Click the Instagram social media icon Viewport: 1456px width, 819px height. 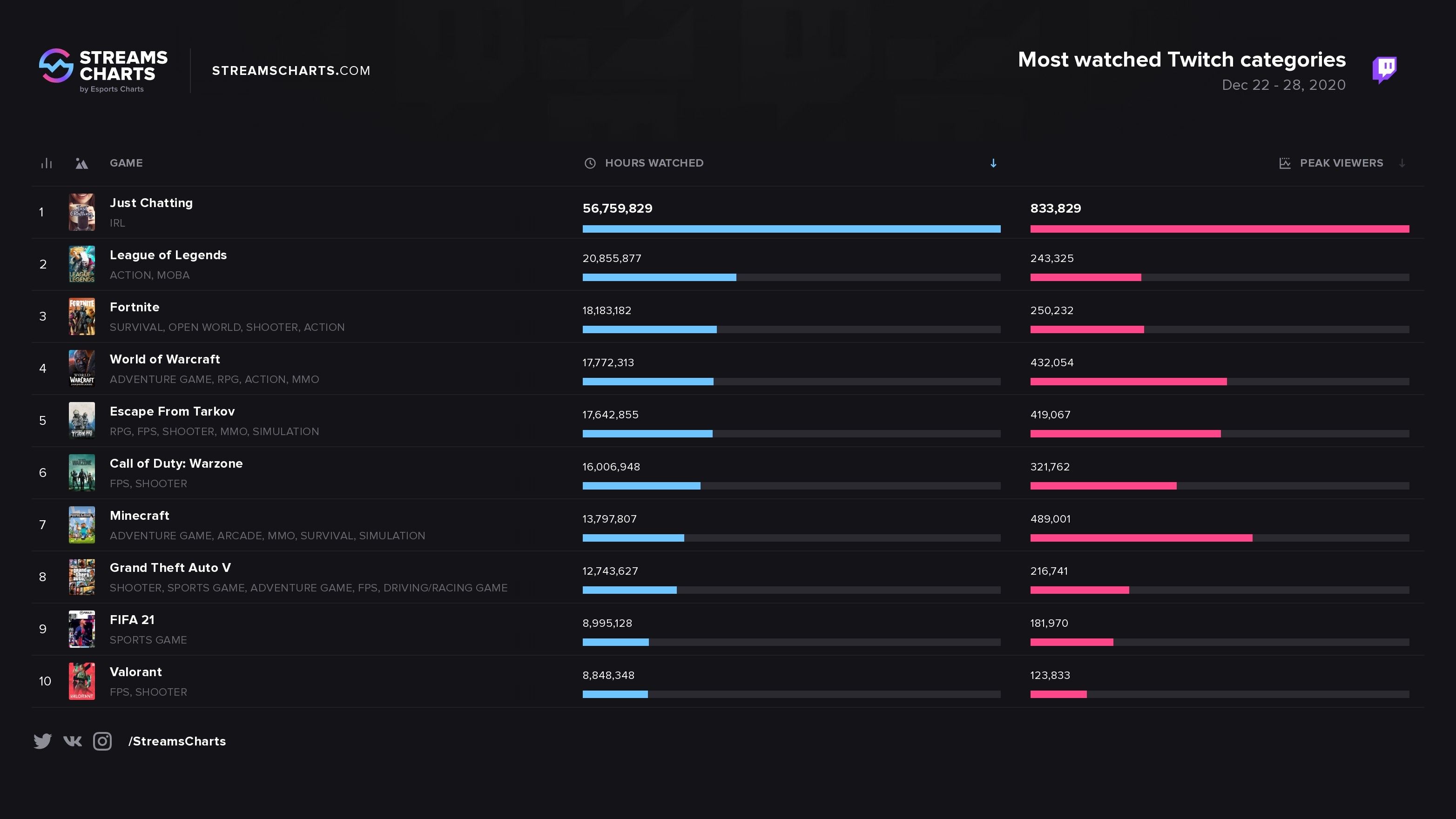tap(102, 741)
